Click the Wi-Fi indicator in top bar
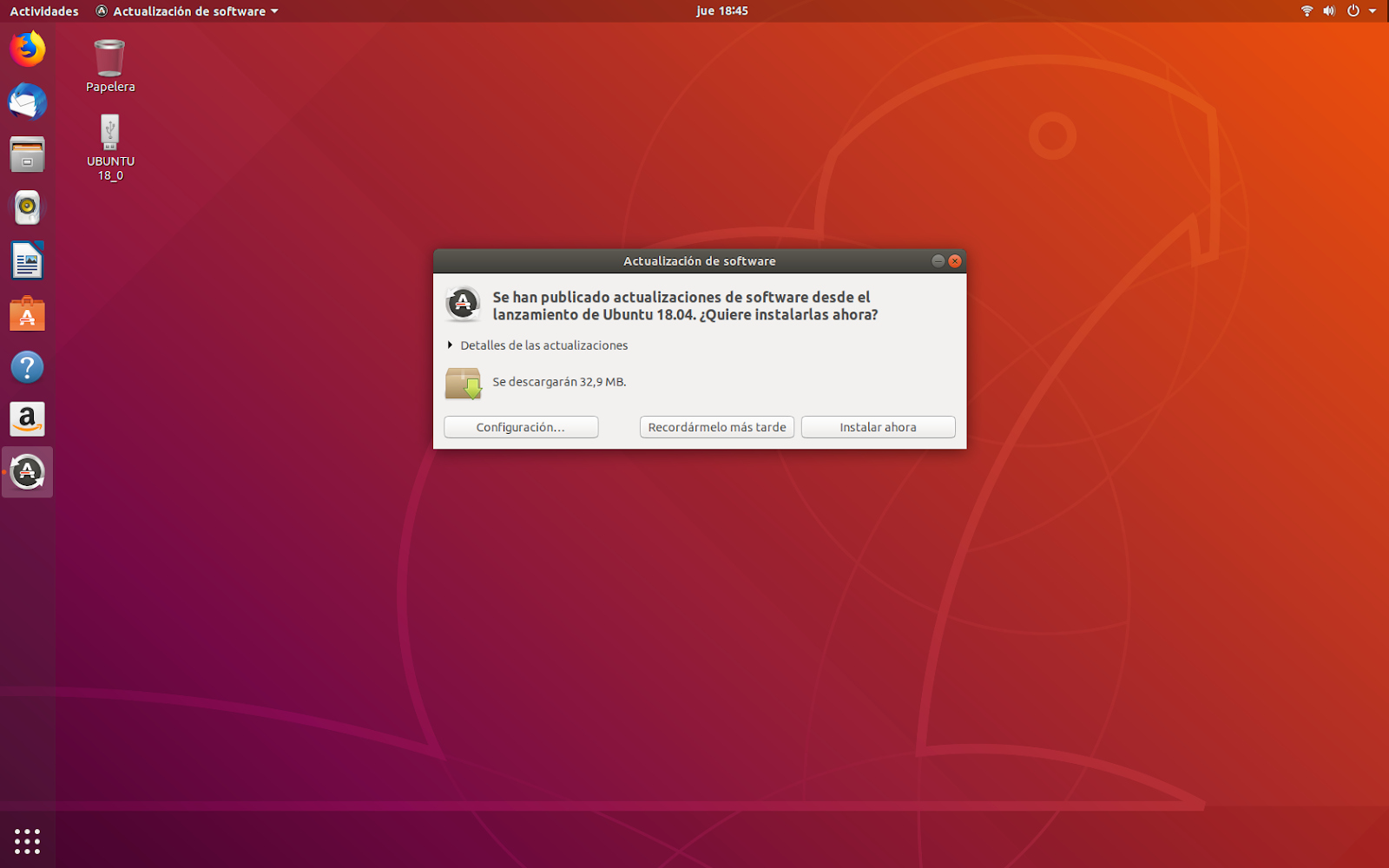This screenshot has height=868, width=1389. click(1307, 11)
